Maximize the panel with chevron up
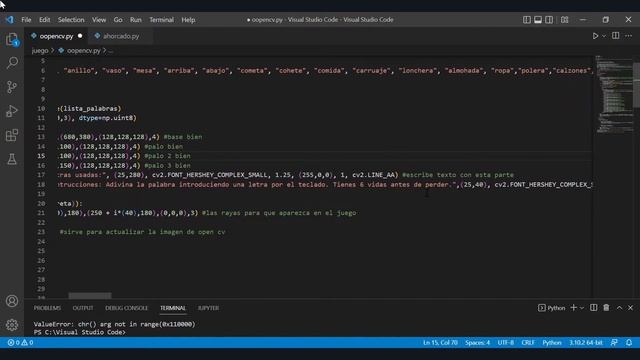The image size is (640, 360). (619, 308)
